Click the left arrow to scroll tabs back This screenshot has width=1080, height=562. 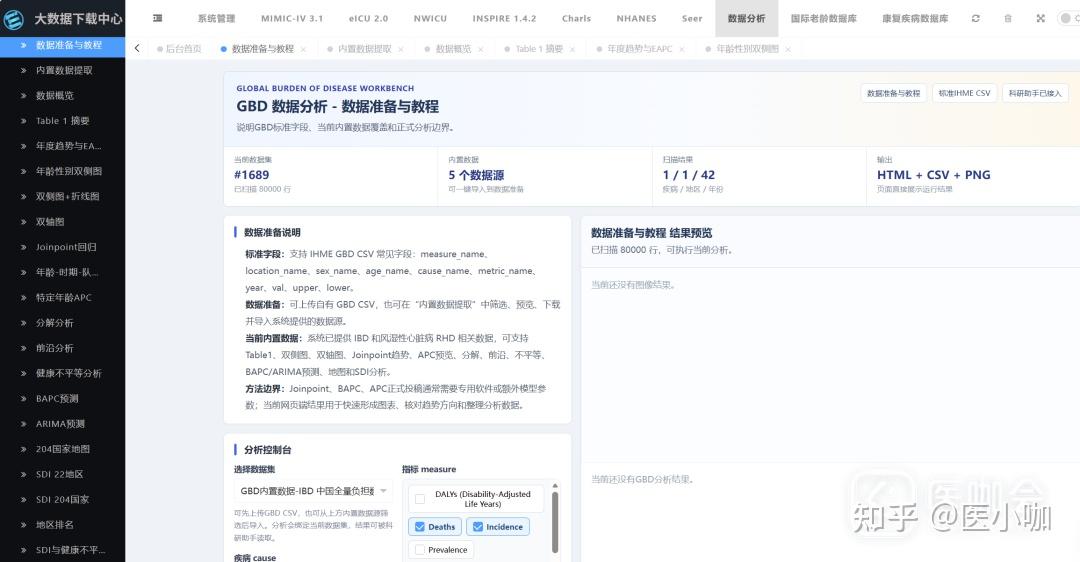137,48
